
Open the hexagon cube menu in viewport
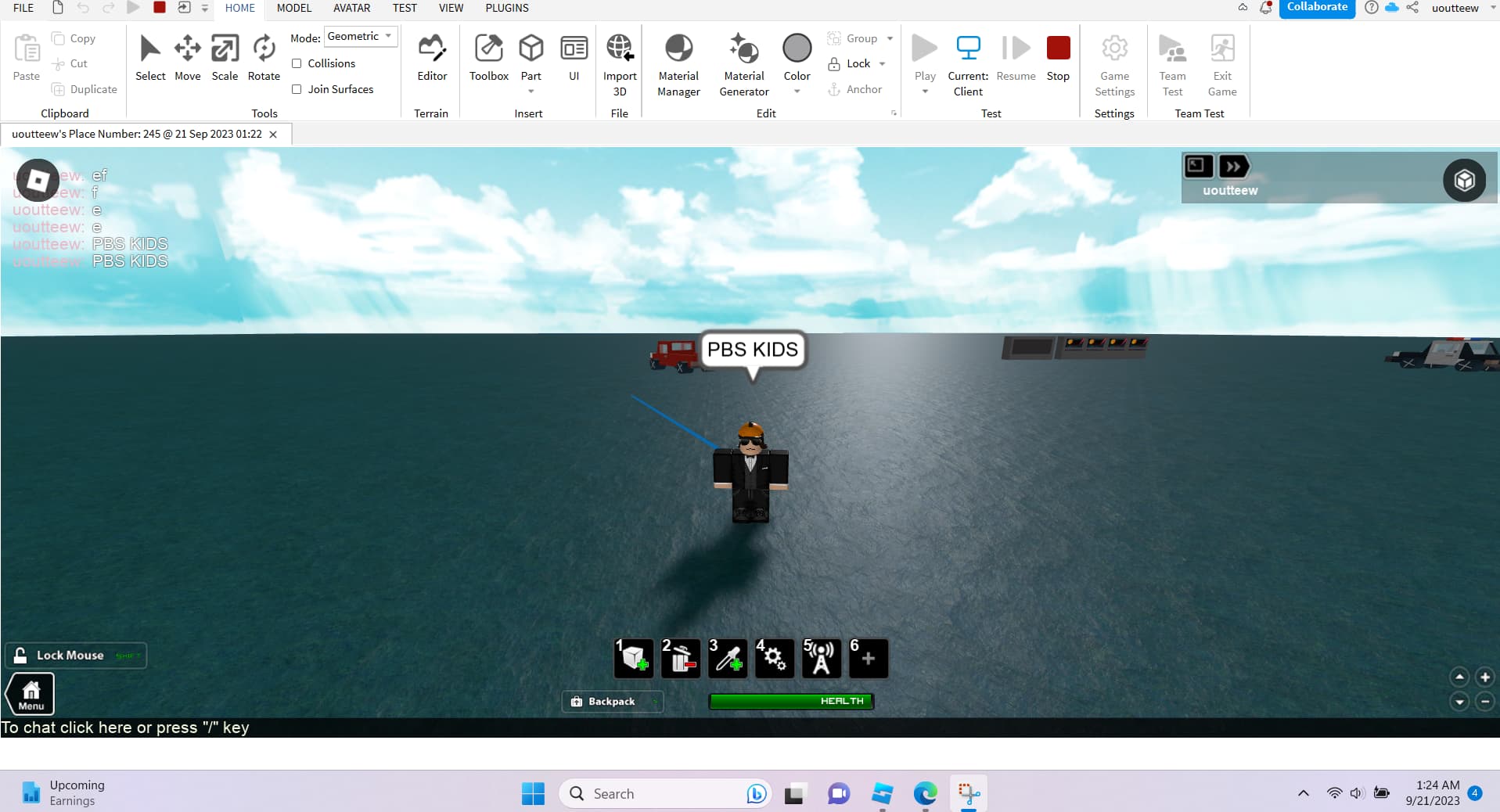(1464, 181)
